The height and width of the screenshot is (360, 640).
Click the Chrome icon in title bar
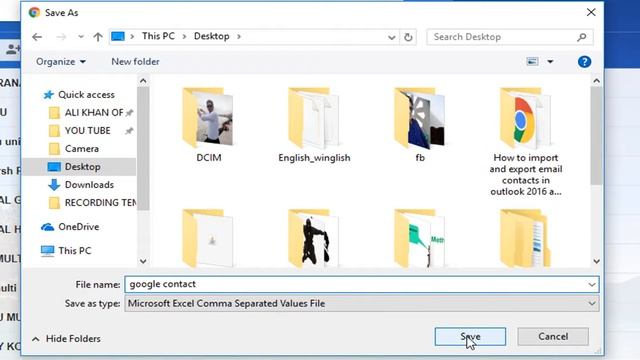pos(34,13)
